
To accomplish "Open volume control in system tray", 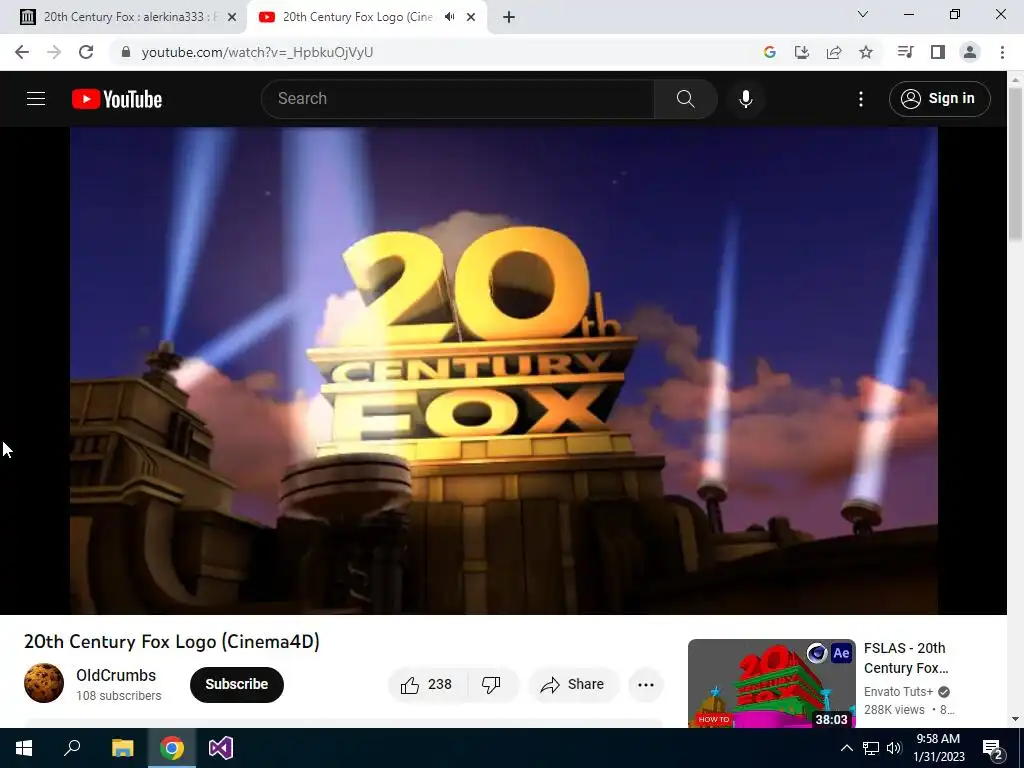I will click(894, 748).
